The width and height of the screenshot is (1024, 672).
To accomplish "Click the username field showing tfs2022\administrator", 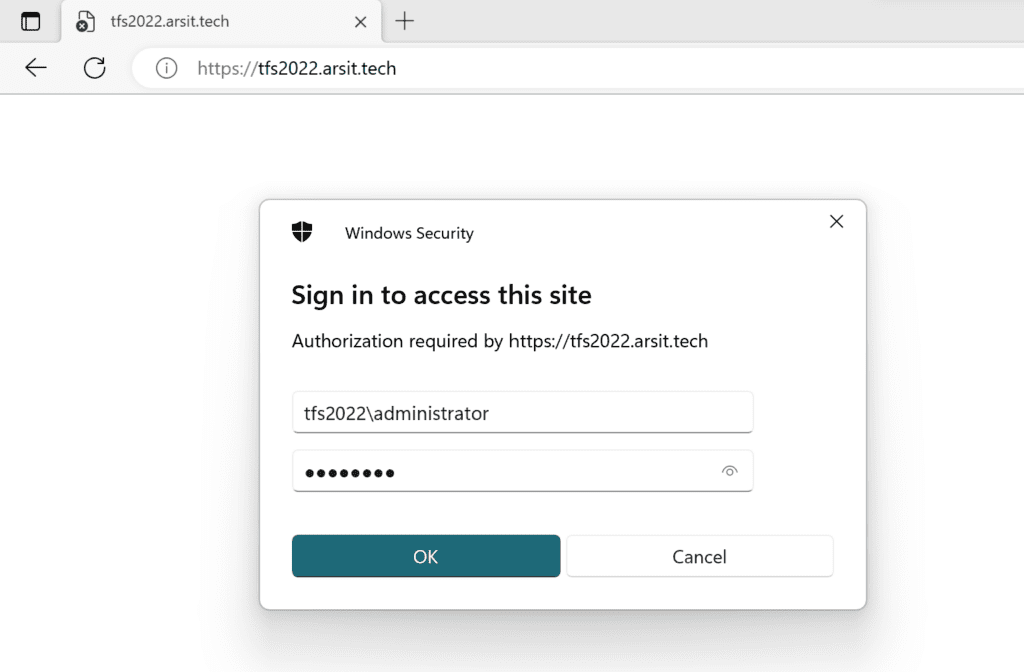I will tap(522, 411).
